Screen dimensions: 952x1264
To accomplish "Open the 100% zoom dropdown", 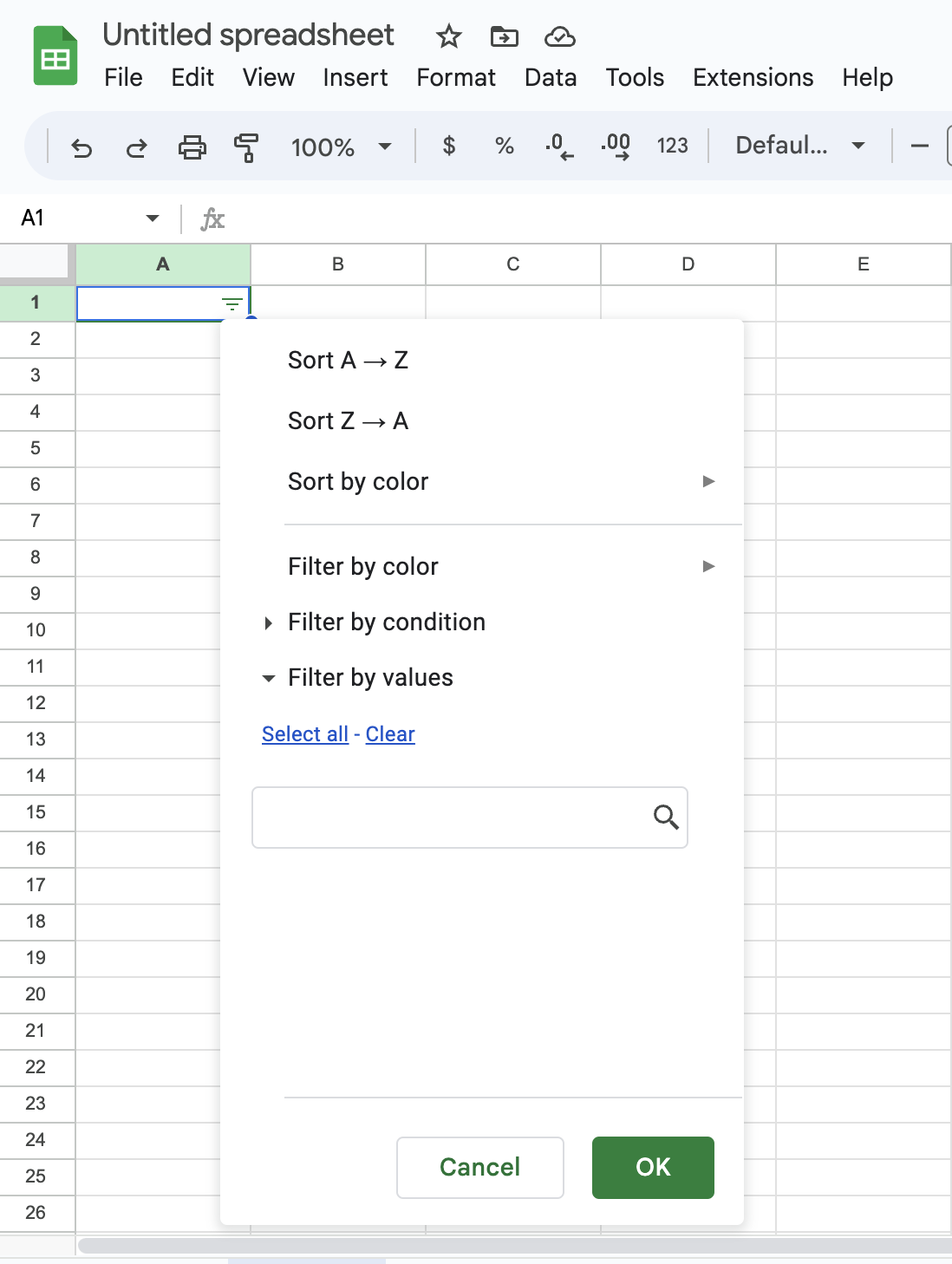I will [341, 147].
